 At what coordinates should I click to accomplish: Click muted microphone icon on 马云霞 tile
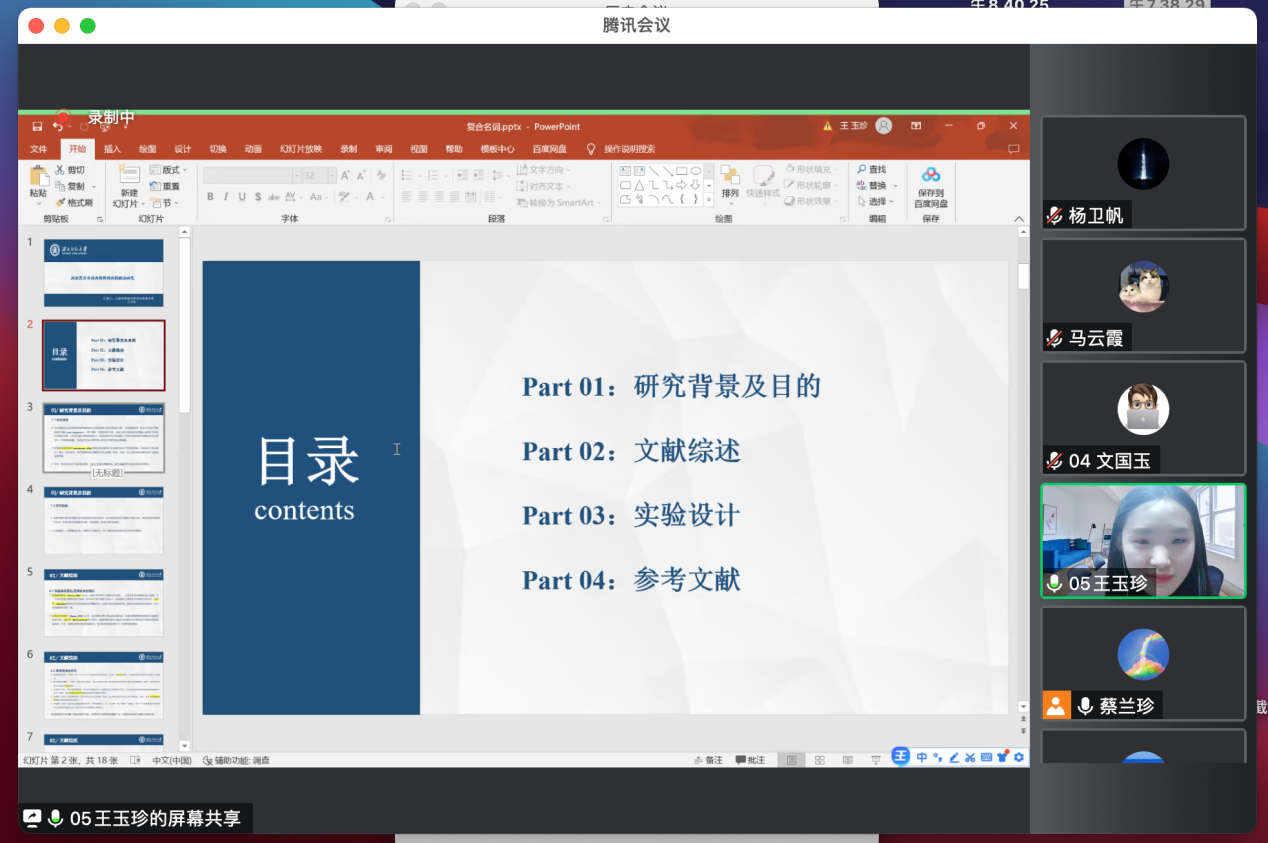[x=1054, y=338]
